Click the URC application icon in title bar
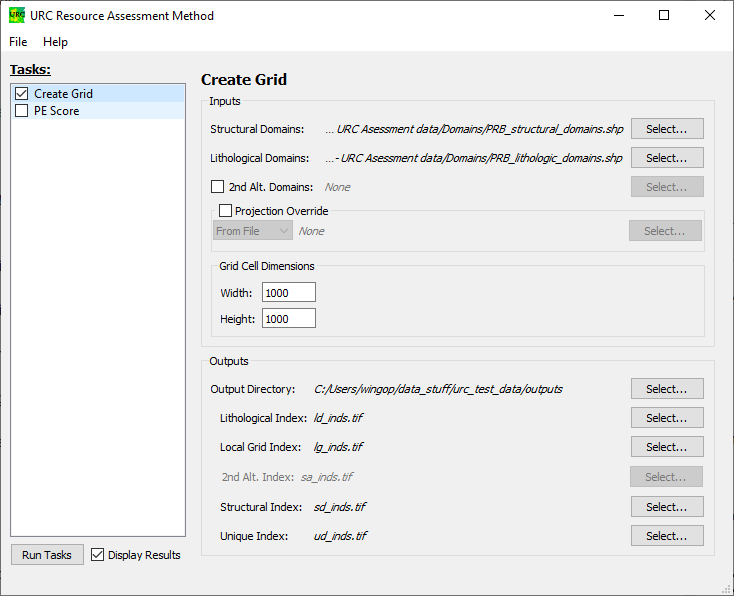Viewport: 734px width, 596px height. point(17,15)
